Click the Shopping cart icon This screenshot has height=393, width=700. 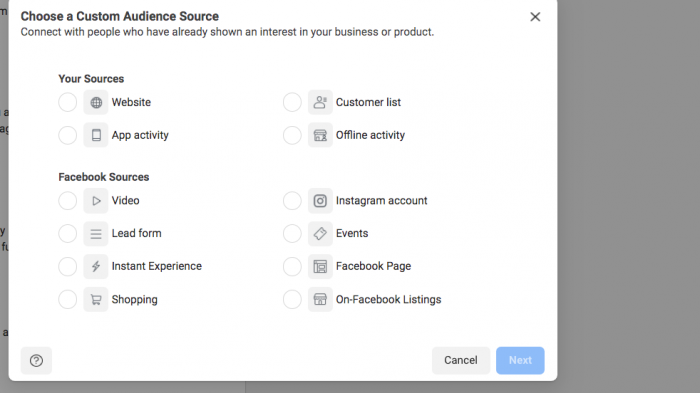click(x=96, y=299)
